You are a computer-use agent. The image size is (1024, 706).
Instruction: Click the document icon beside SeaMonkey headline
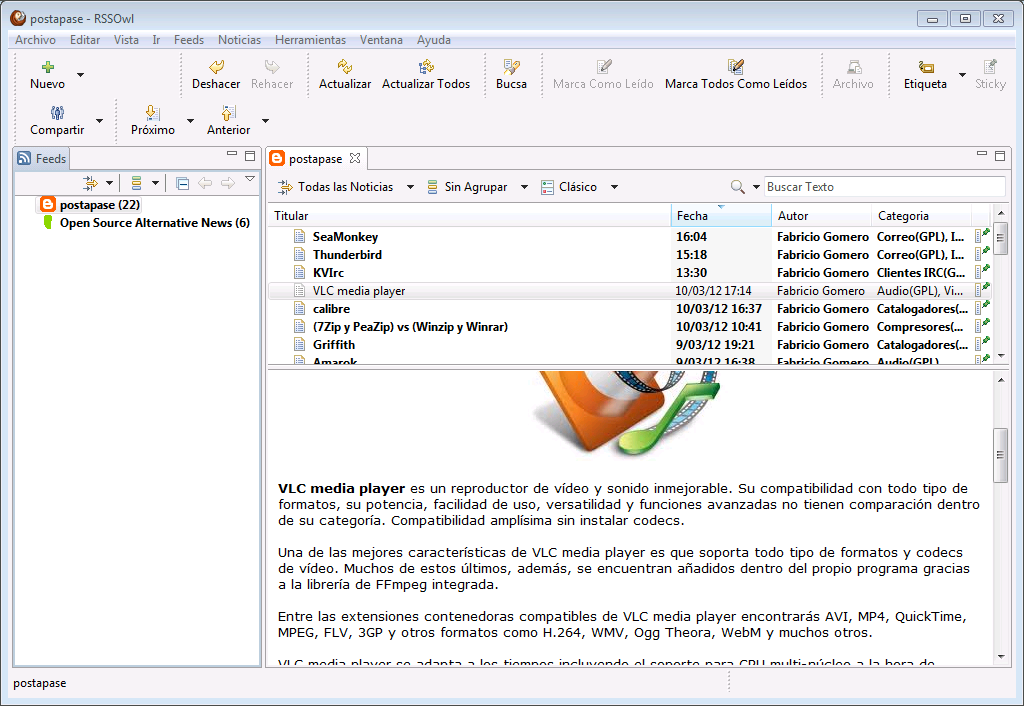click(x=299, y=236)
